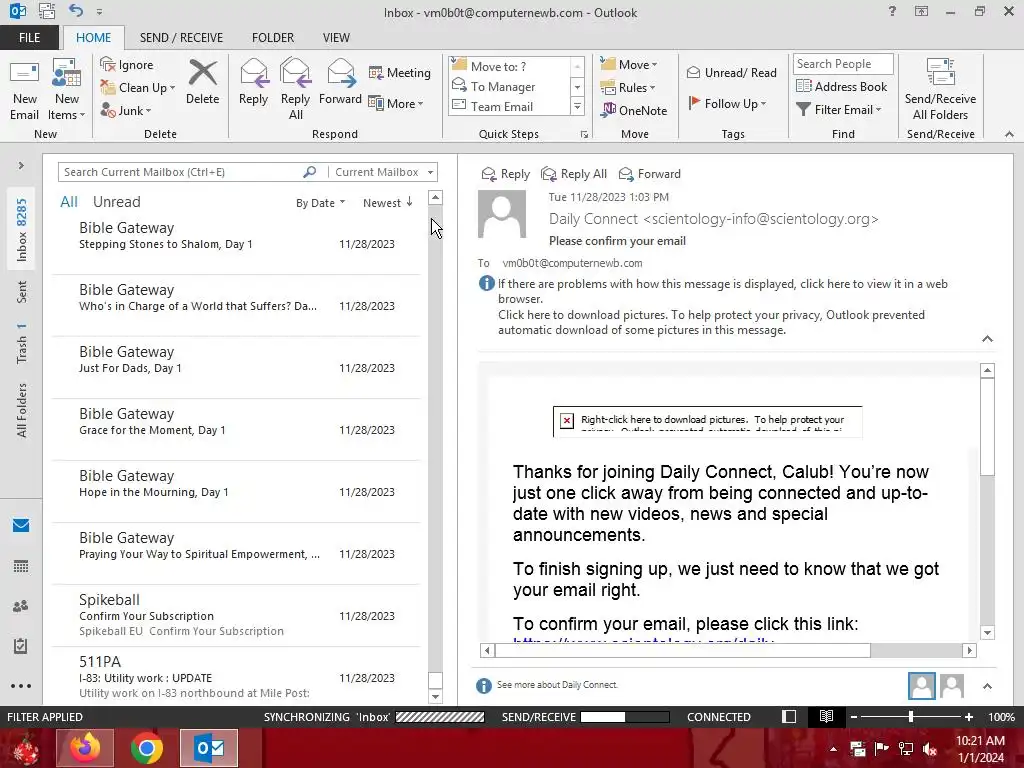The height and width of the screenshot is (768, 1024).
Task: Click Reply in reading pane
Action: click(505, 174)
